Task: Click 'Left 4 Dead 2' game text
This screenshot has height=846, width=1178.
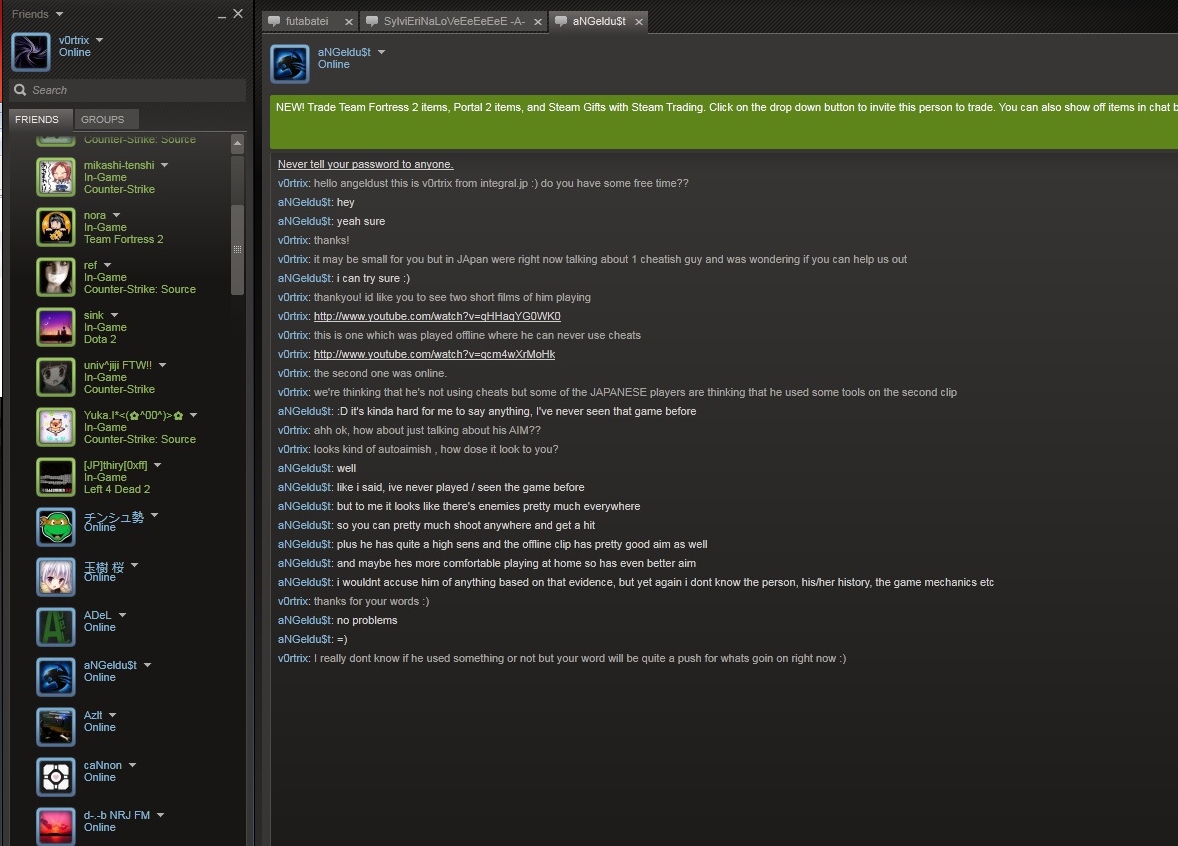Action: coord(116,489)
